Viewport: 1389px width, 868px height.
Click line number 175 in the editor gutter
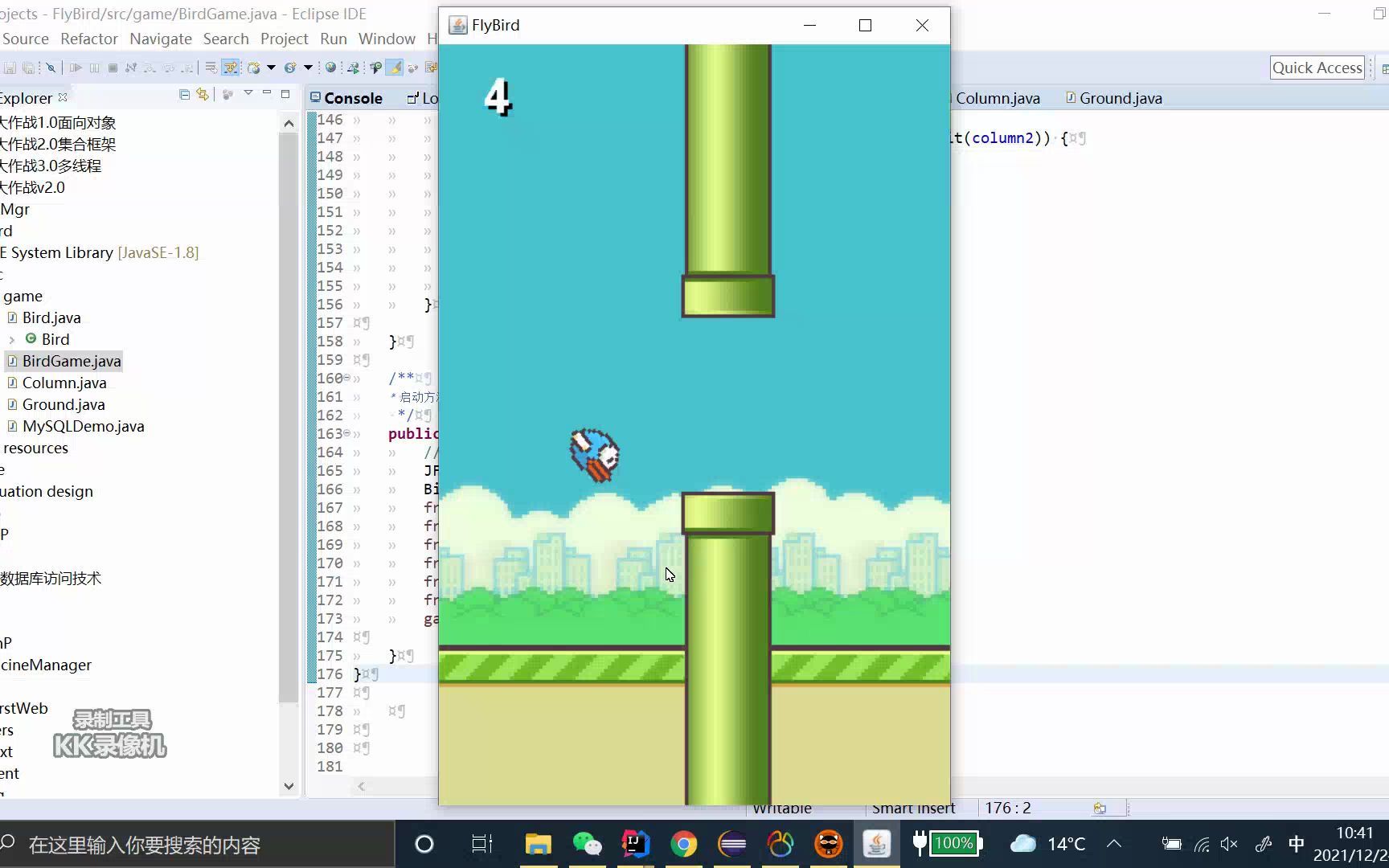(330, 655)
